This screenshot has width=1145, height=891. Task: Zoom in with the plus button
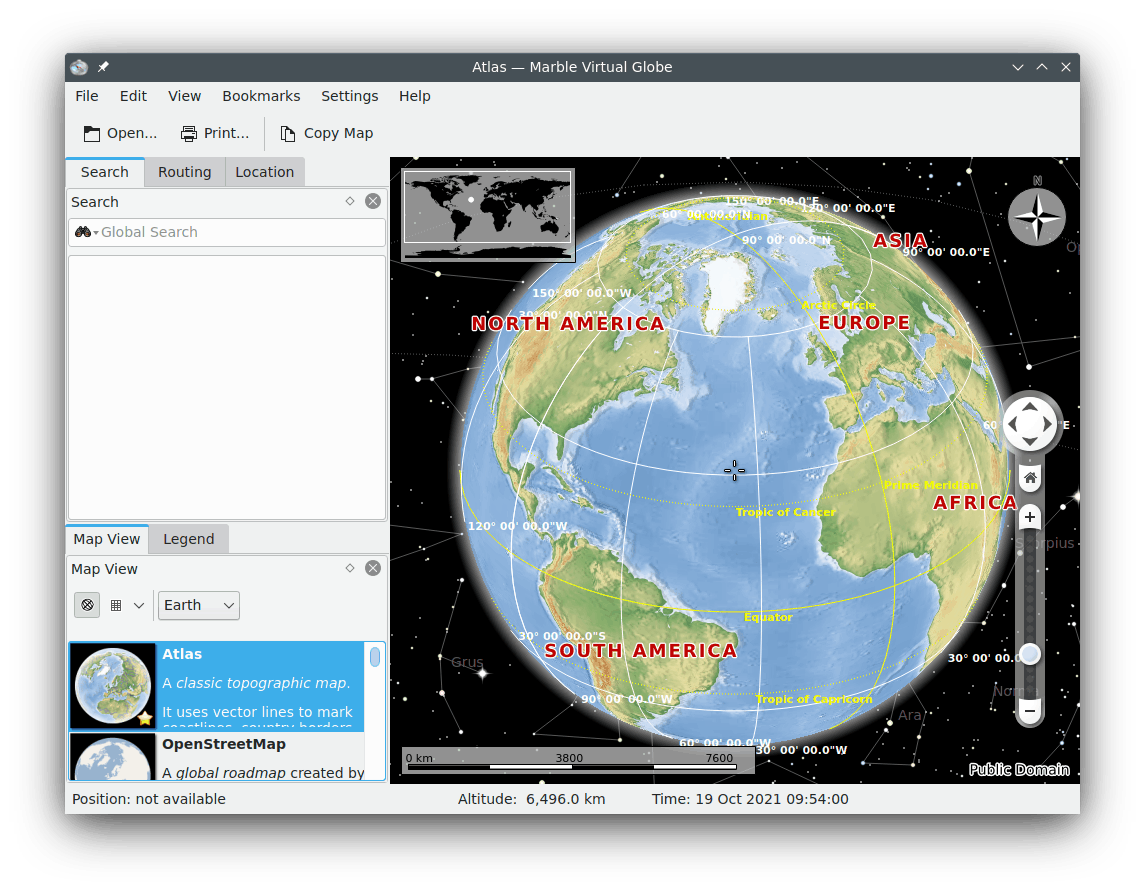click(1030, 517)
